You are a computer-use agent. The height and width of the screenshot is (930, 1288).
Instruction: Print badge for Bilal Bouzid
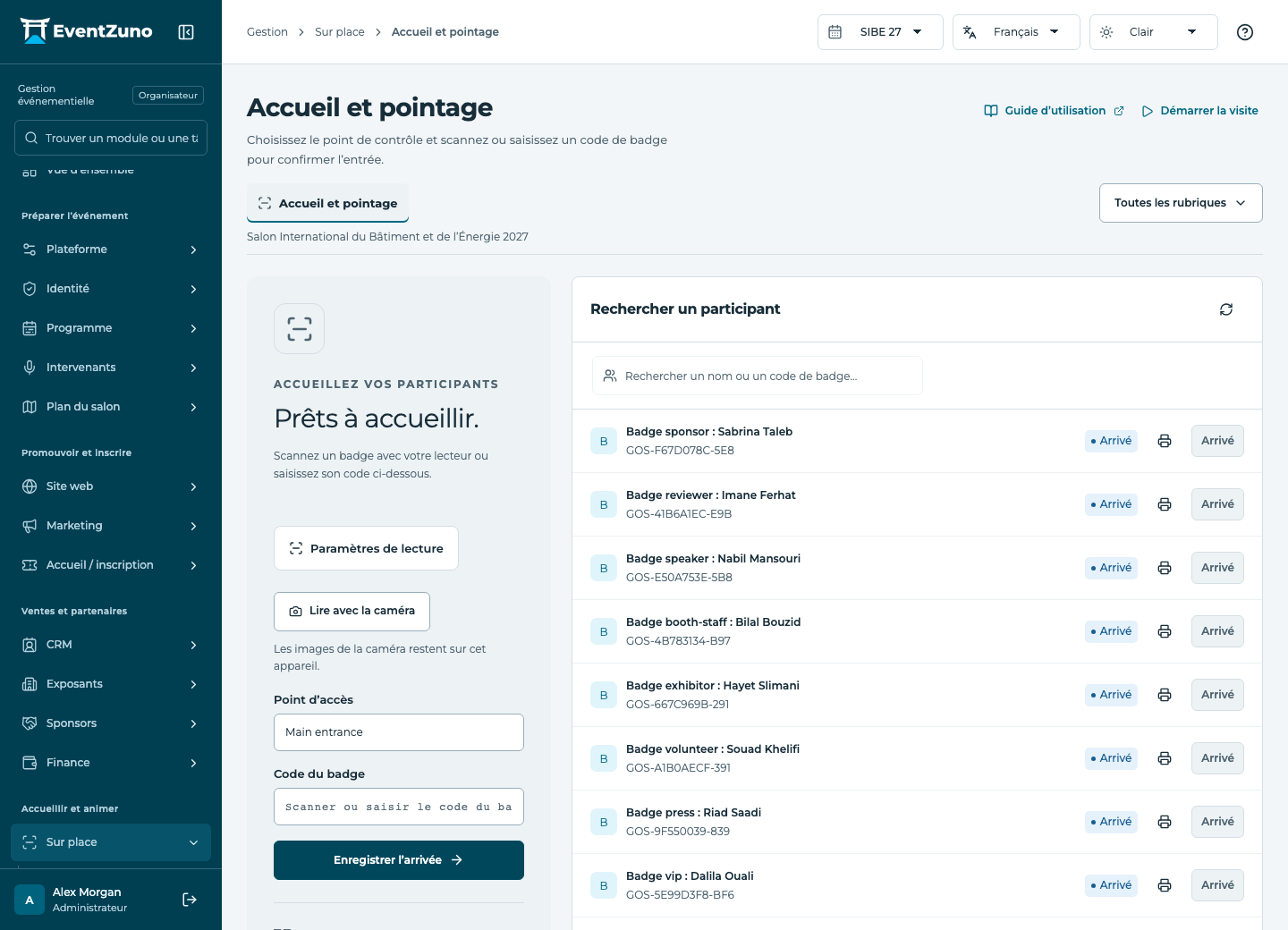click(1165, 631)
